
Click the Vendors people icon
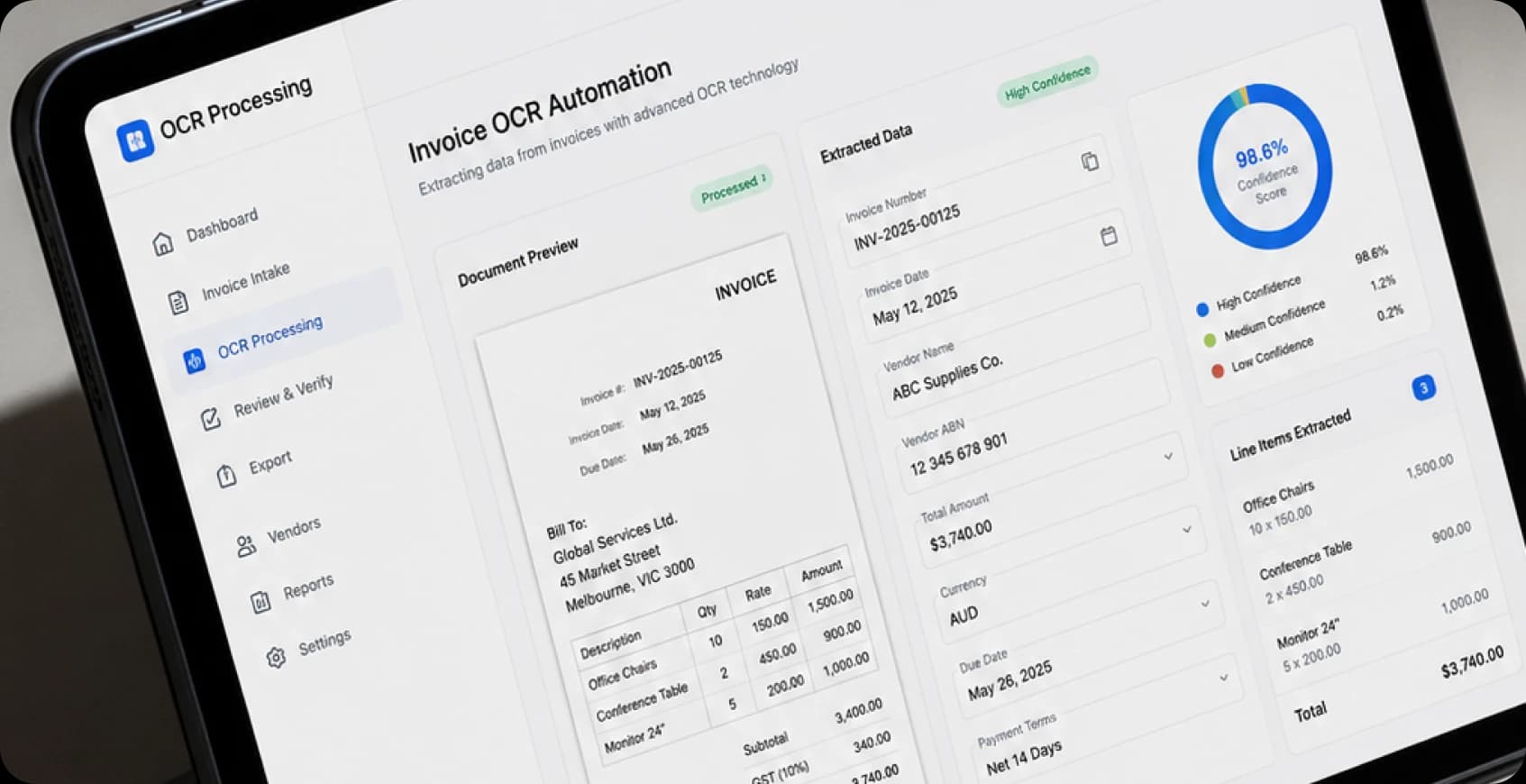point(245,545)
